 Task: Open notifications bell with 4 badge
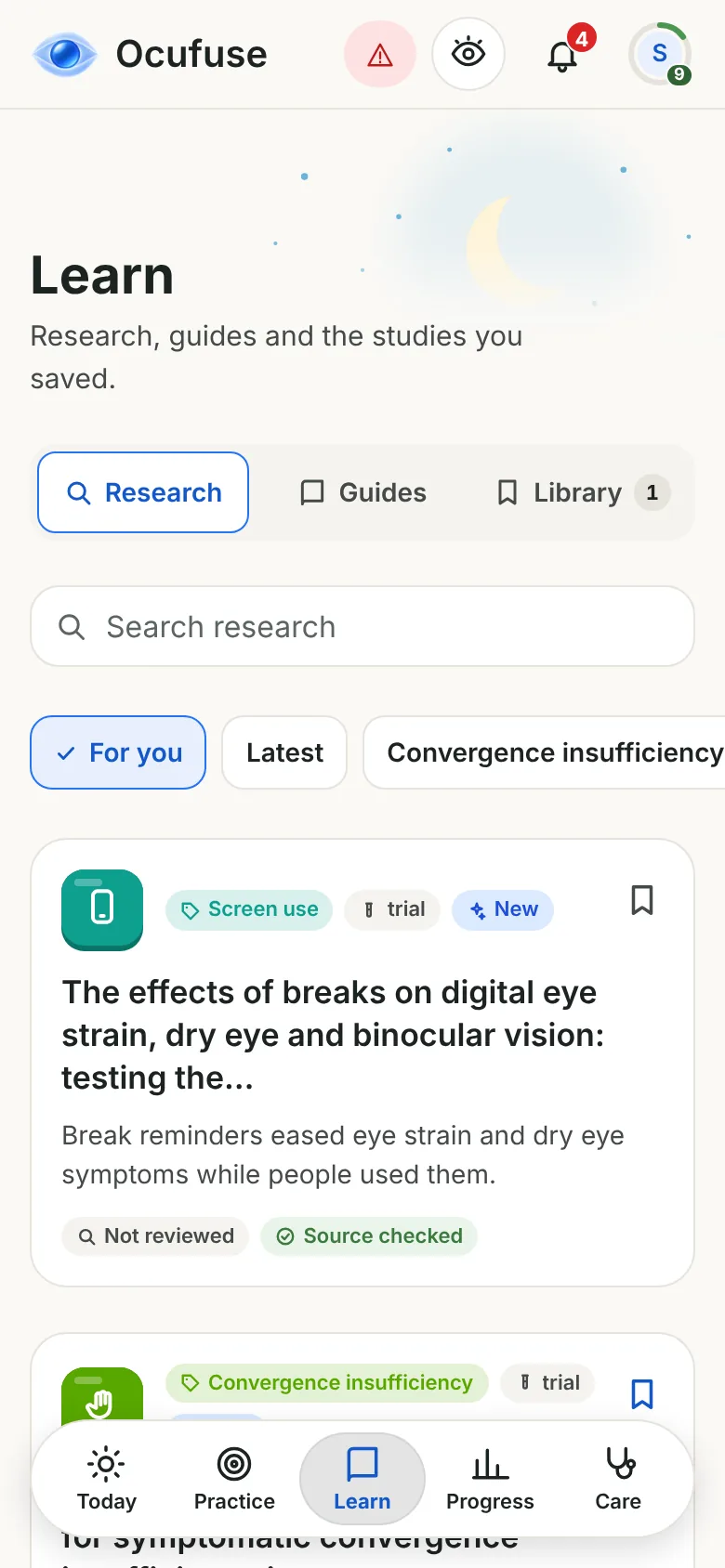click(562, 54)
